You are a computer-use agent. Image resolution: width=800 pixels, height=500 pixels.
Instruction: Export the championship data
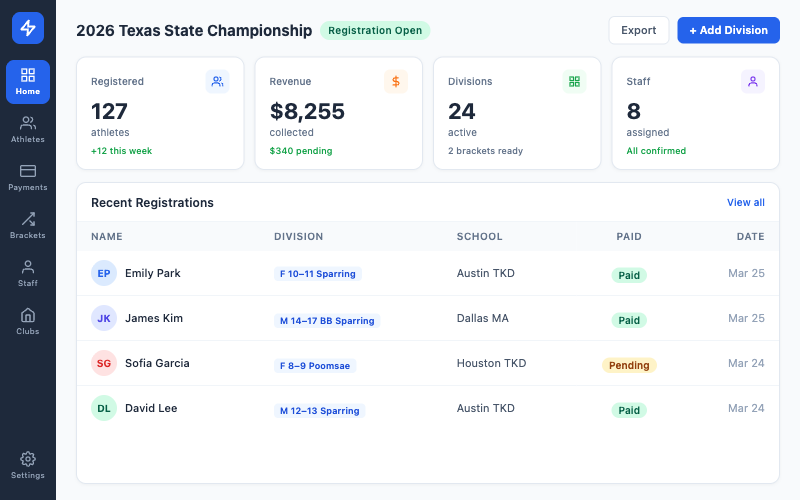639,30
